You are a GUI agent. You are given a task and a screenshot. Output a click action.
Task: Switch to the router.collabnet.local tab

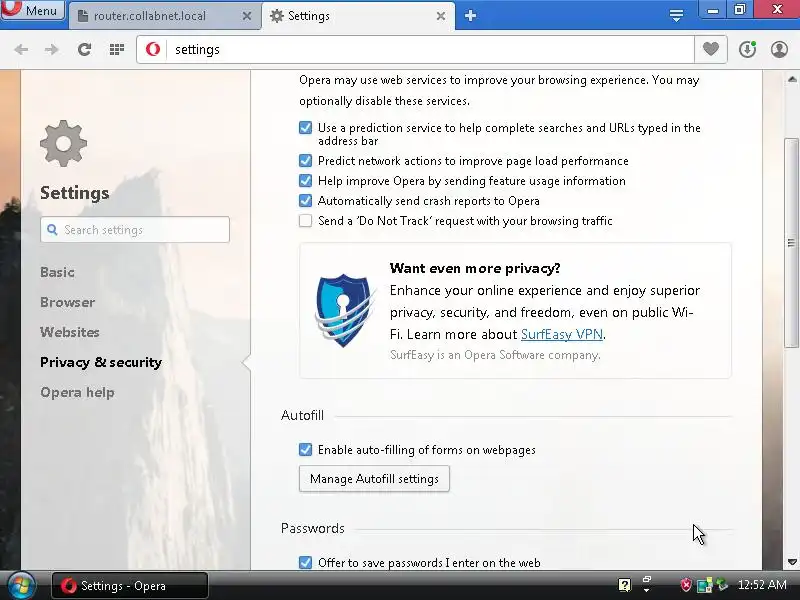point(149,16)
